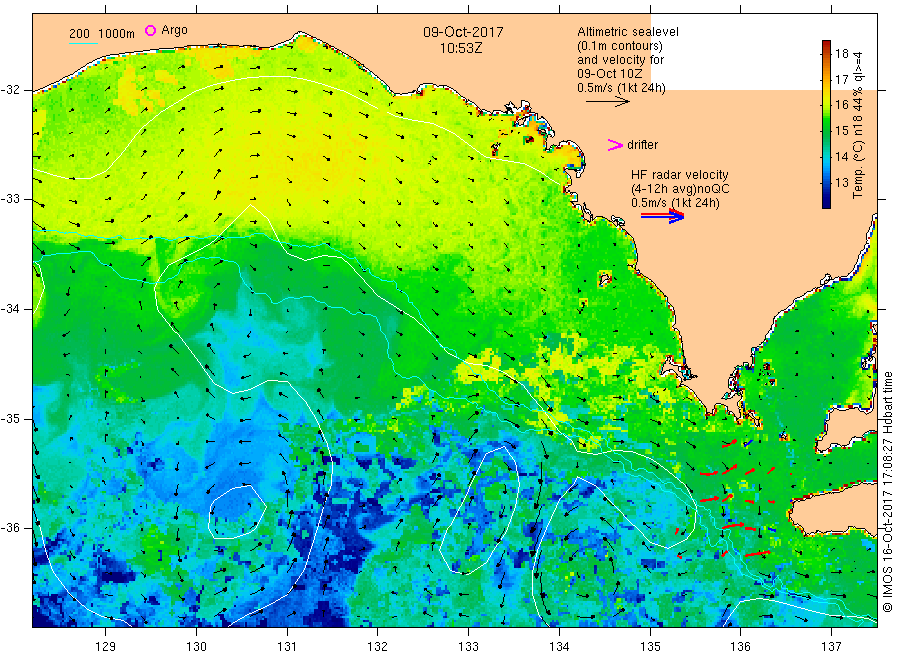Click the 'HF radar velocity' legend heading
The width and height of the screenshot is (900, 660).
[680, 175]
